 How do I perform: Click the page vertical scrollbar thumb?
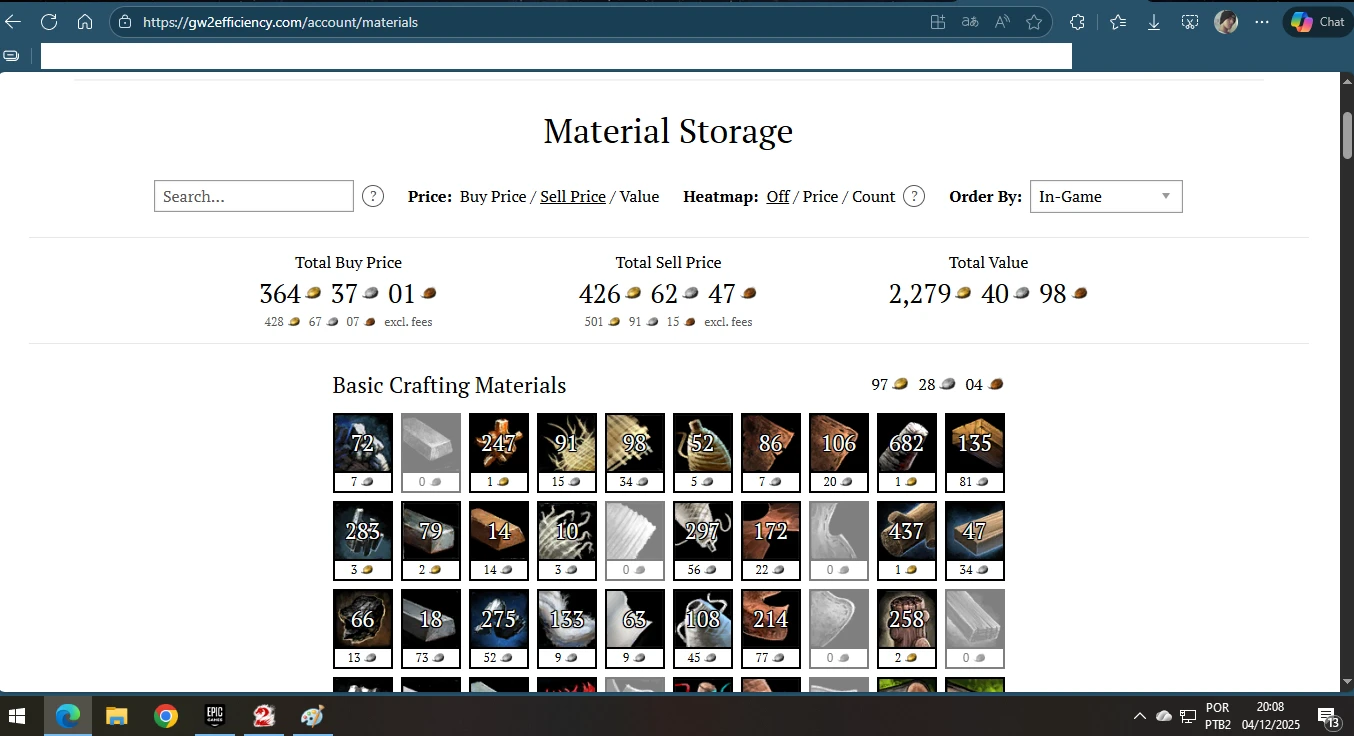(x=1346, y=135)
